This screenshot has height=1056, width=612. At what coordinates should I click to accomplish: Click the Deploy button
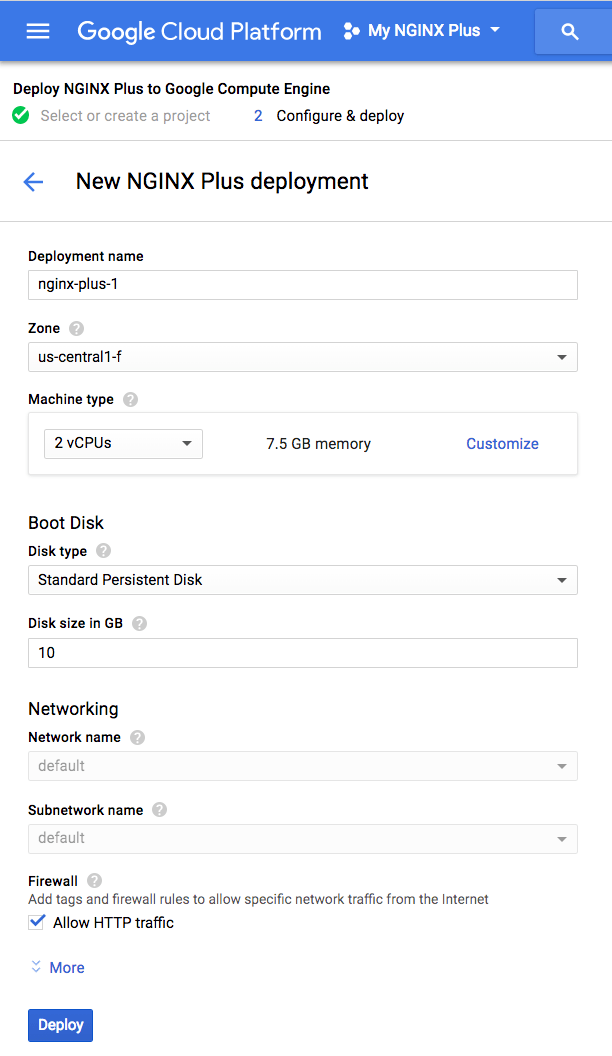(60, 1025)
